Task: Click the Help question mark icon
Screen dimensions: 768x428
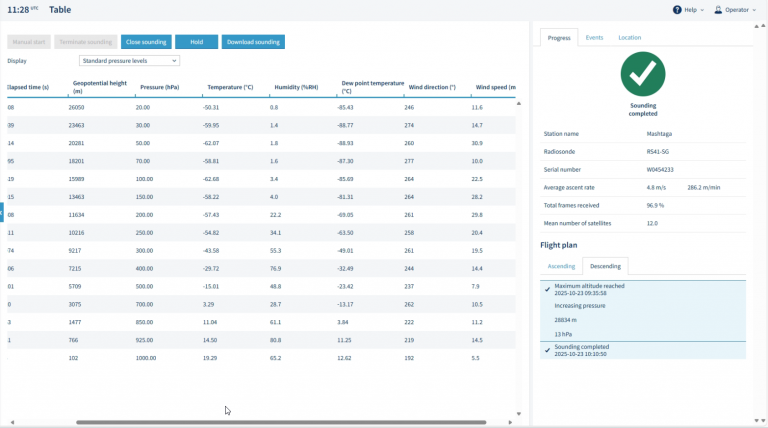Action: click(x=677, y=10)
